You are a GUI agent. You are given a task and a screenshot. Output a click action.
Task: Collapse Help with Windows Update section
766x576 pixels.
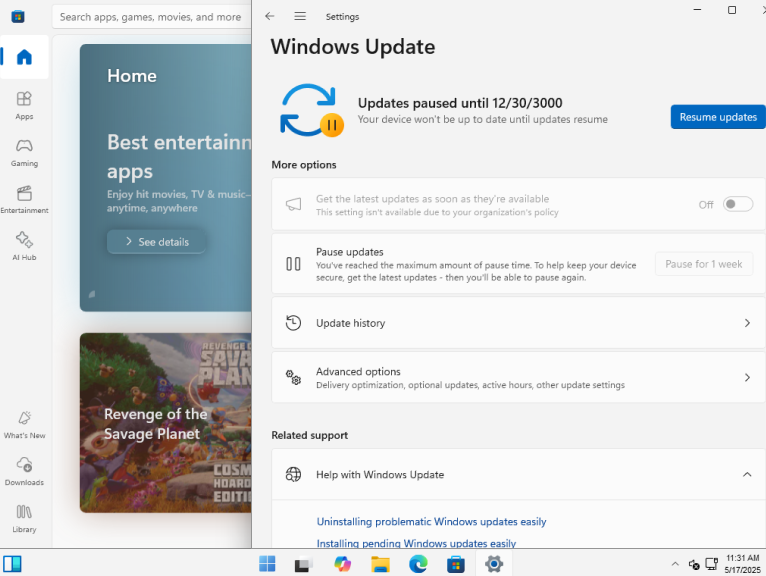tap(747, 474)
